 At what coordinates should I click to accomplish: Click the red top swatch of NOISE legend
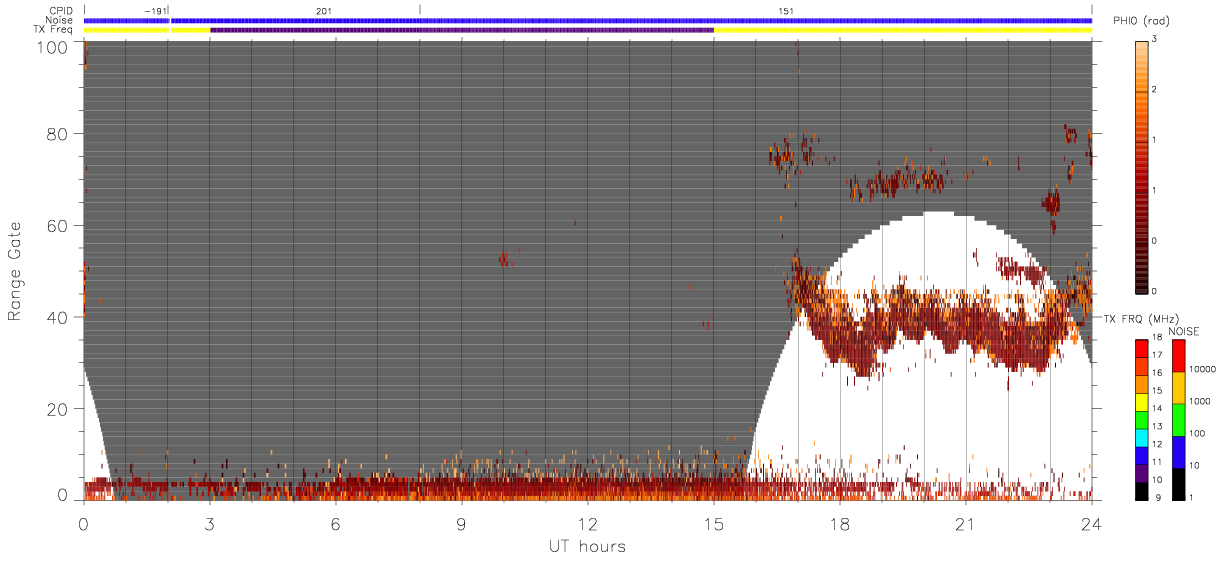tap(1177, 356)
